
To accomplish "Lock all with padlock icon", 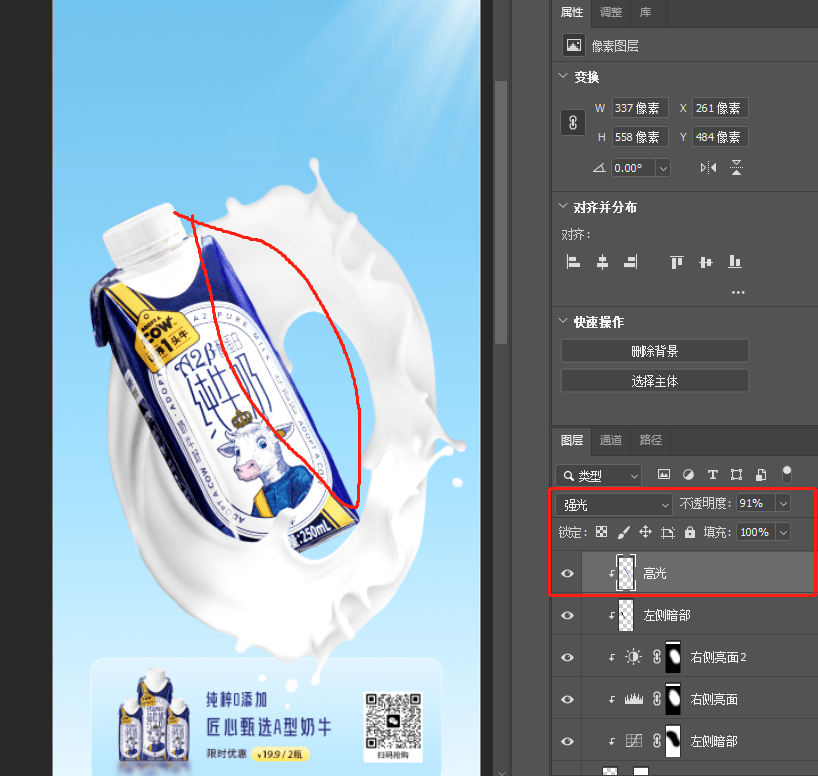I will (690, 532).
